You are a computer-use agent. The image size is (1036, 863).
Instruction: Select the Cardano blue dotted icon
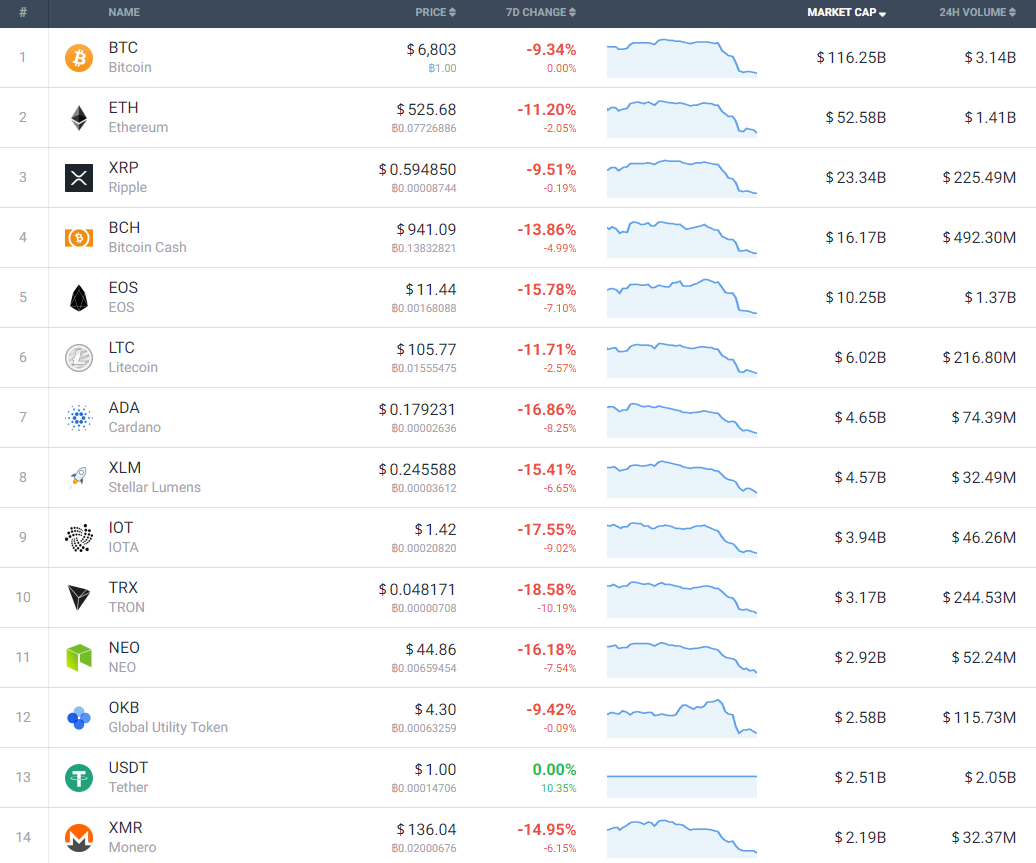tap(79, 418)
